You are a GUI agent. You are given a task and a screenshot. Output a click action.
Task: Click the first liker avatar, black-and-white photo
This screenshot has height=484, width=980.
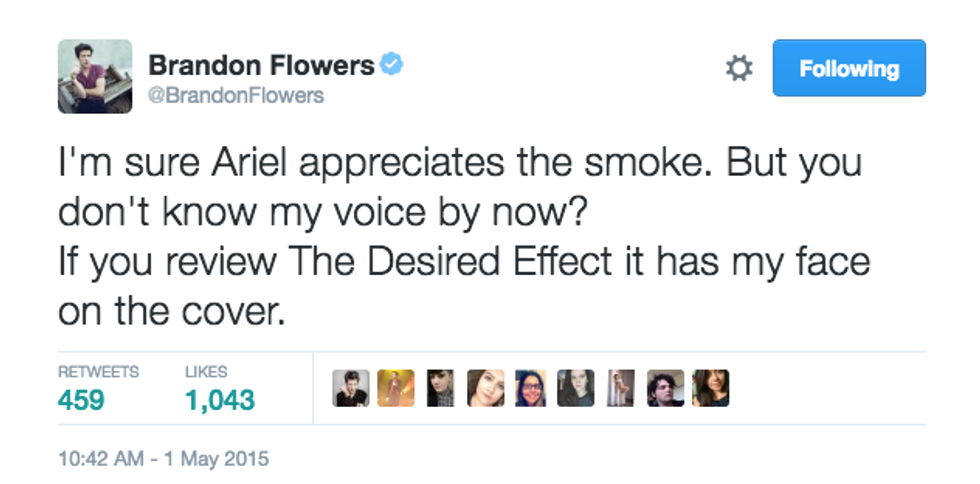tap(351, 388)
